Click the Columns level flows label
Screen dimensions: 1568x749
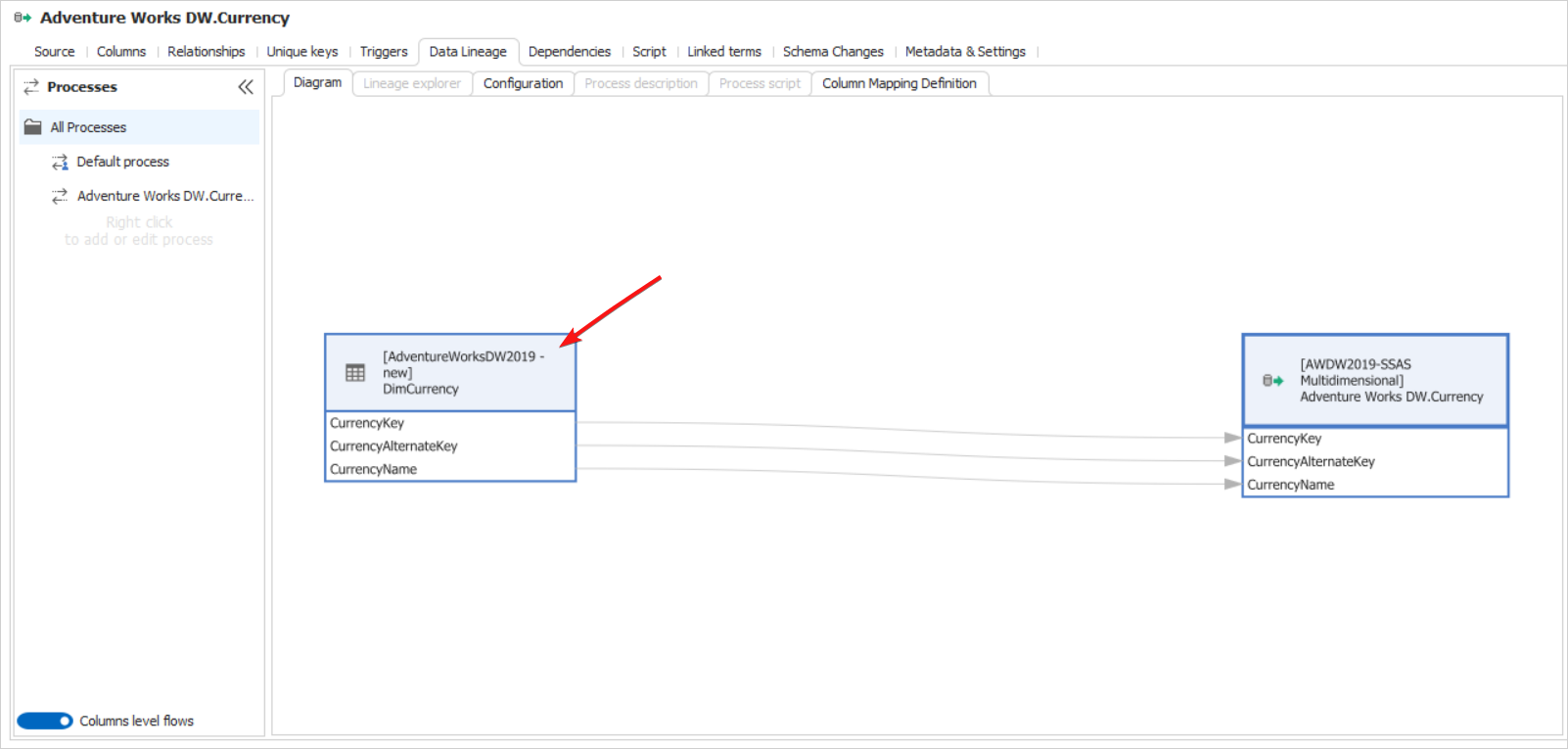137,721
